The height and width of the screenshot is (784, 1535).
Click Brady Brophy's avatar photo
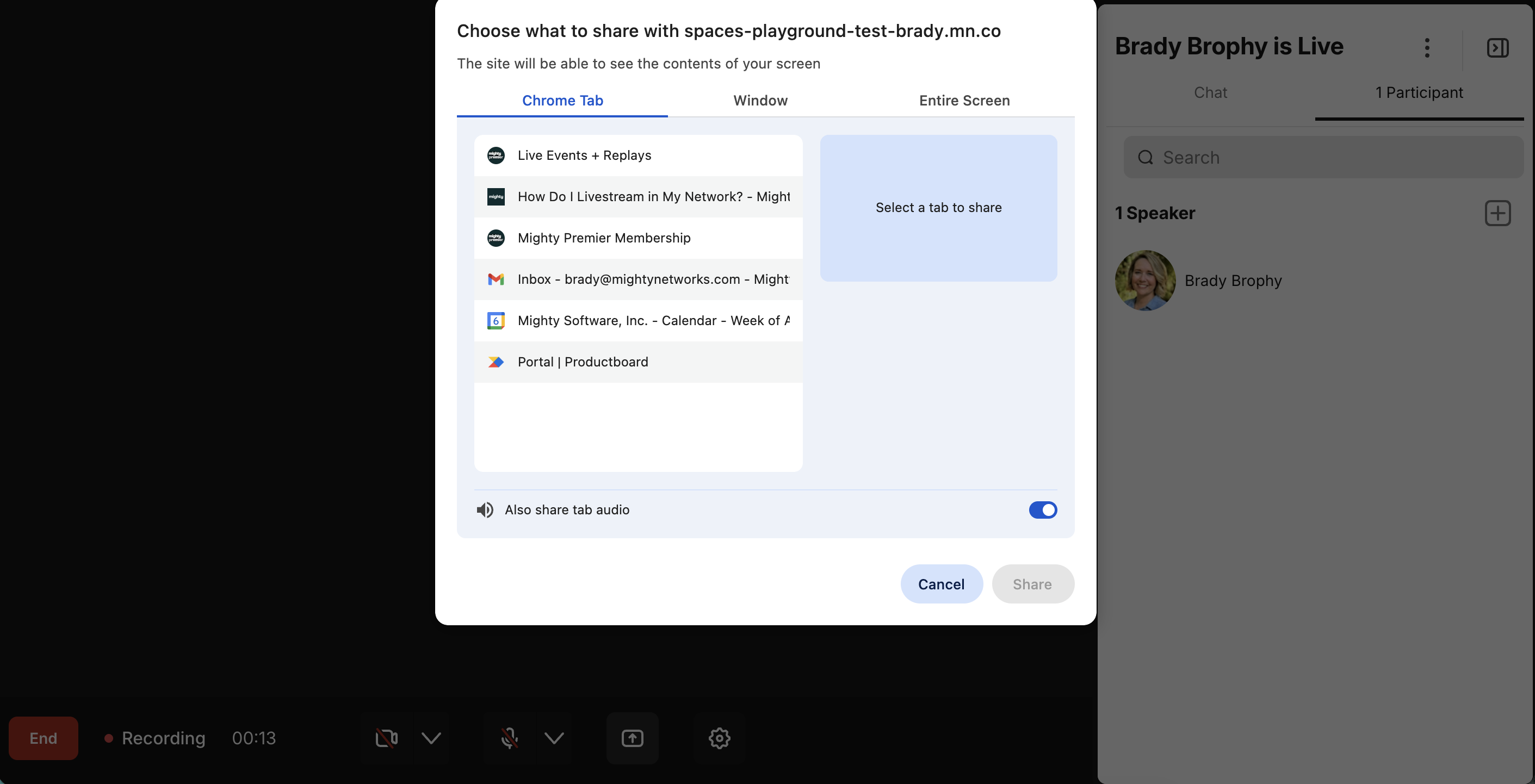coord(1146,281)
